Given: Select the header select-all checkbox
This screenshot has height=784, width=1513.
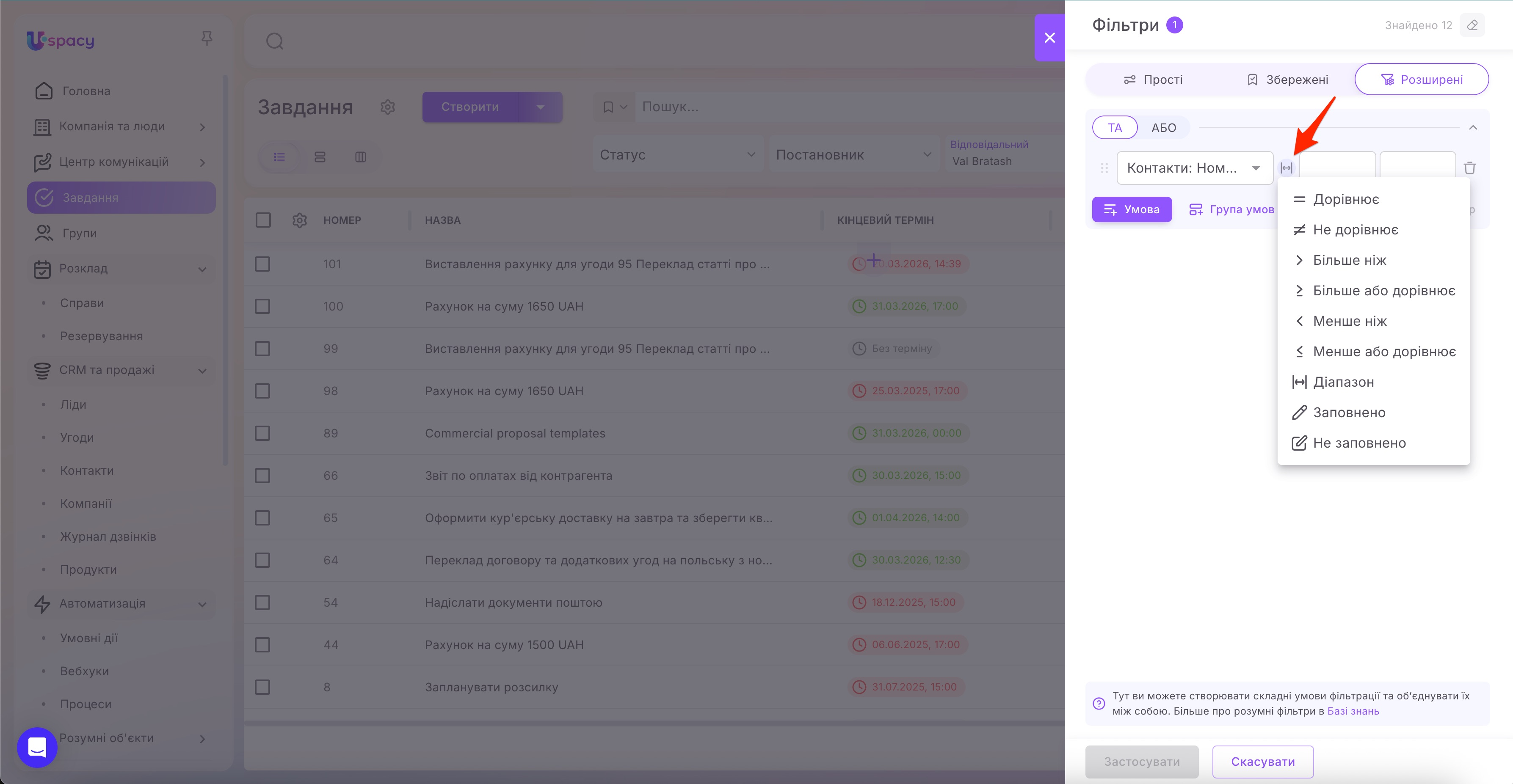Looking at the screenshot, I should click(x=262, y=220).
